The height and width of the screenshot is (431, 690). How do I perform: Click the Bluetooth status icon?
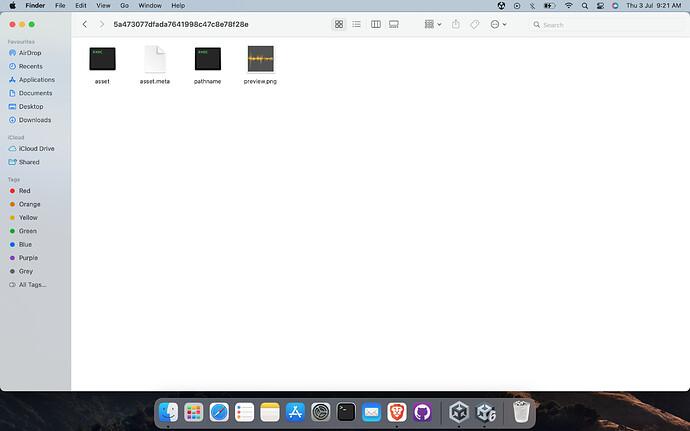(x=532, y=6)
